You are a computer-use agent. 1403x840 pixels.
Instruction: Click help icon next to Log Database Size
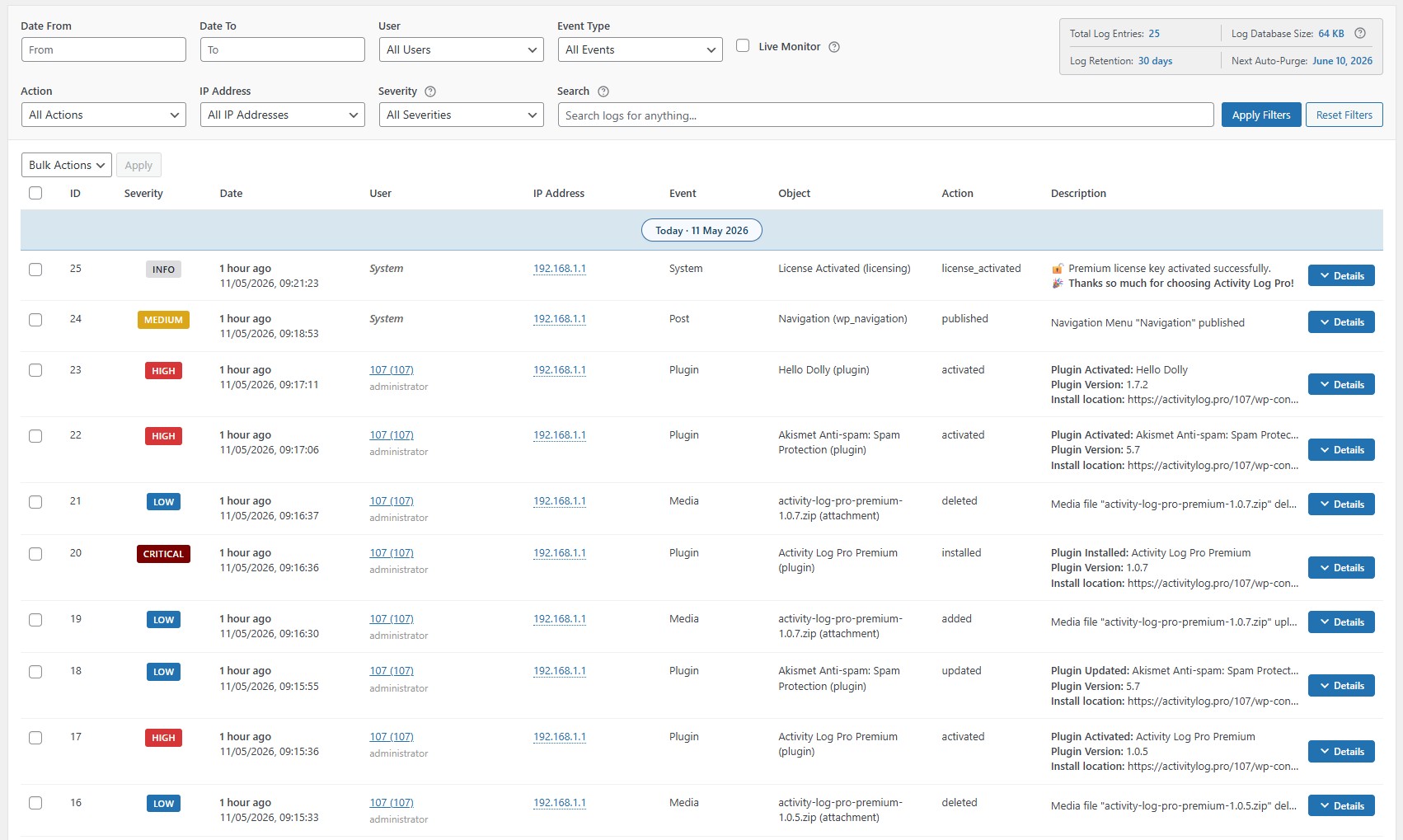tap(1360, 34)
